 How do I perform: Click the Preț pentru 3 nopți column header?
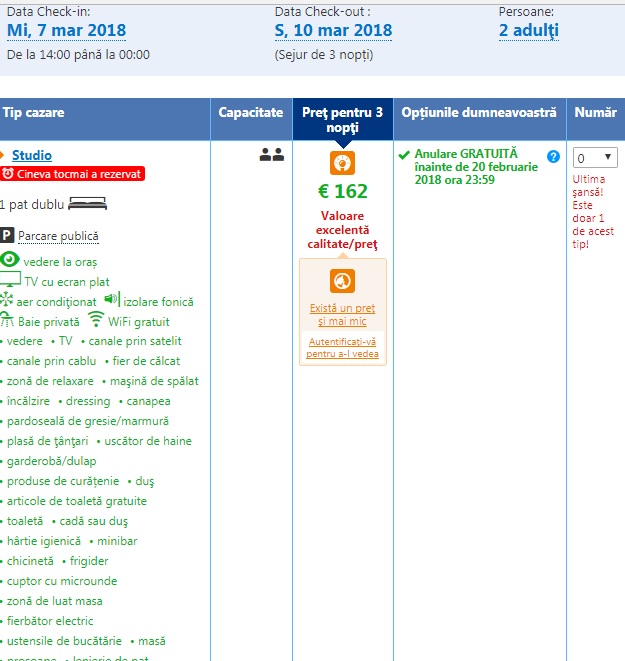(x=343, y=120)
